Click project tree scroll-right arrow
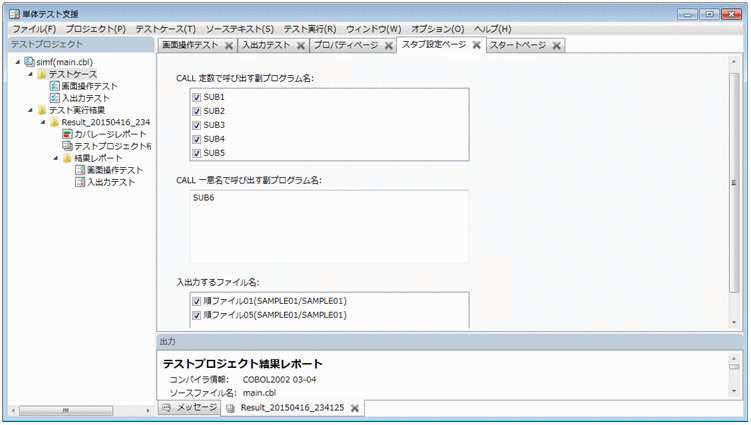 [148, 411]
